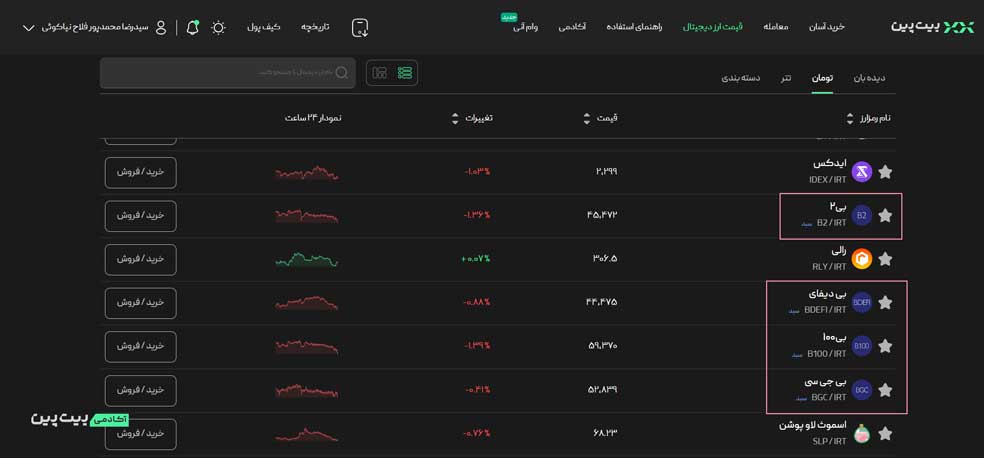This screenshot has height=458, width=984.
Task: Sort by changes column arrows
Action: pos(455,118)
